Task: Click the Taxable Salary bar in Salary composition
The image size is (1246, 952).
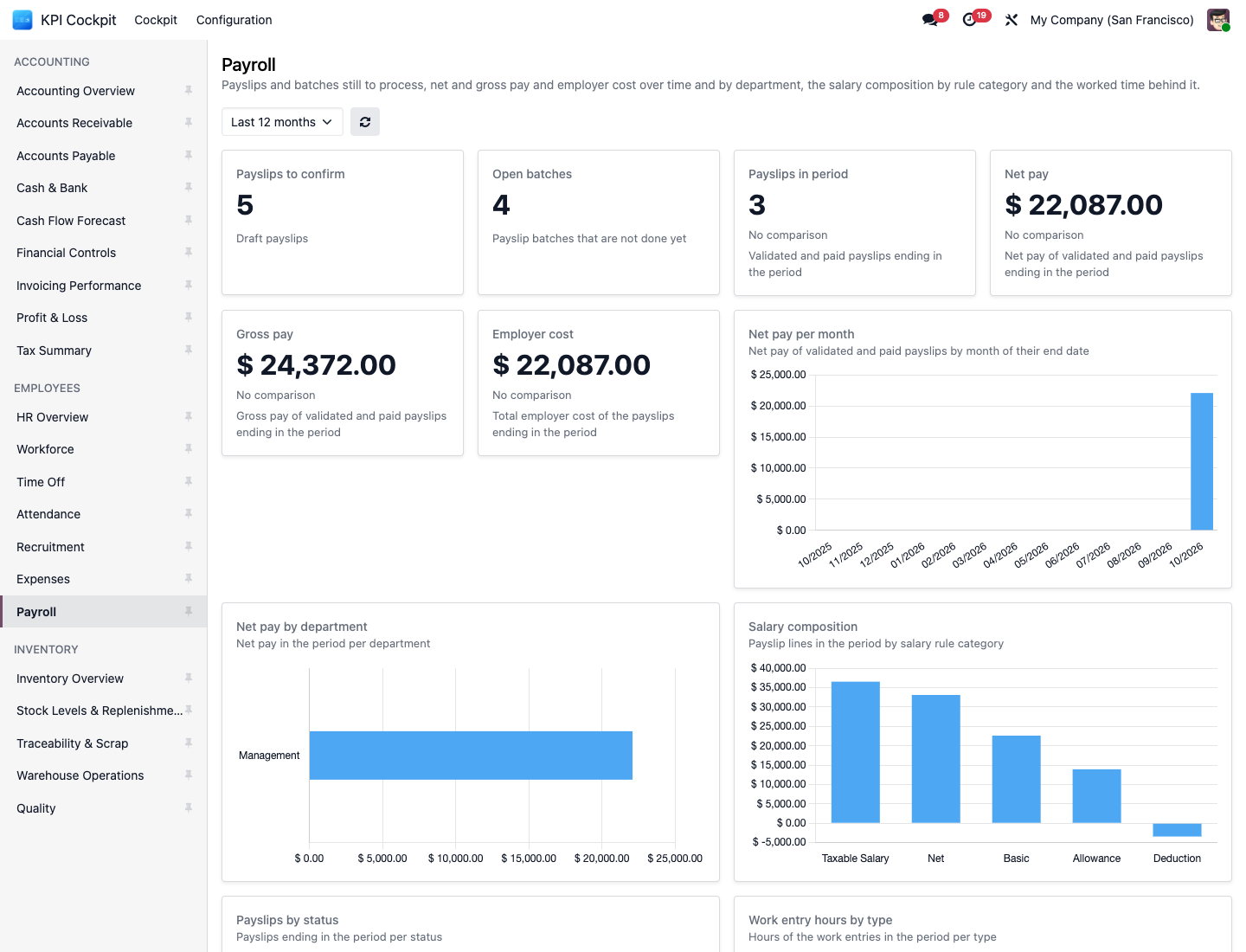Action: pyautogui.click(x=856, y=752)
